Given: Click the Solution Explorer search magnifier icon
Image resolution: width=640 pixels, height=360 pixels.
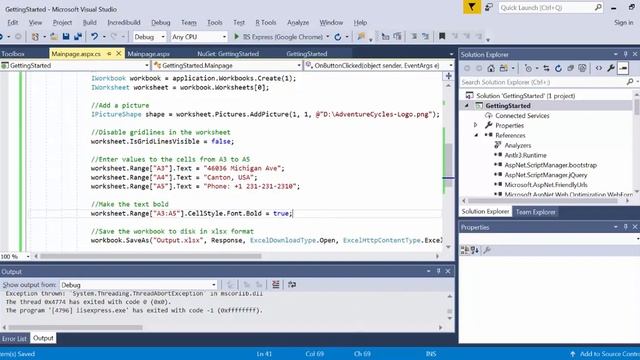Looking at the screenshot, I should tap(630, 82).
